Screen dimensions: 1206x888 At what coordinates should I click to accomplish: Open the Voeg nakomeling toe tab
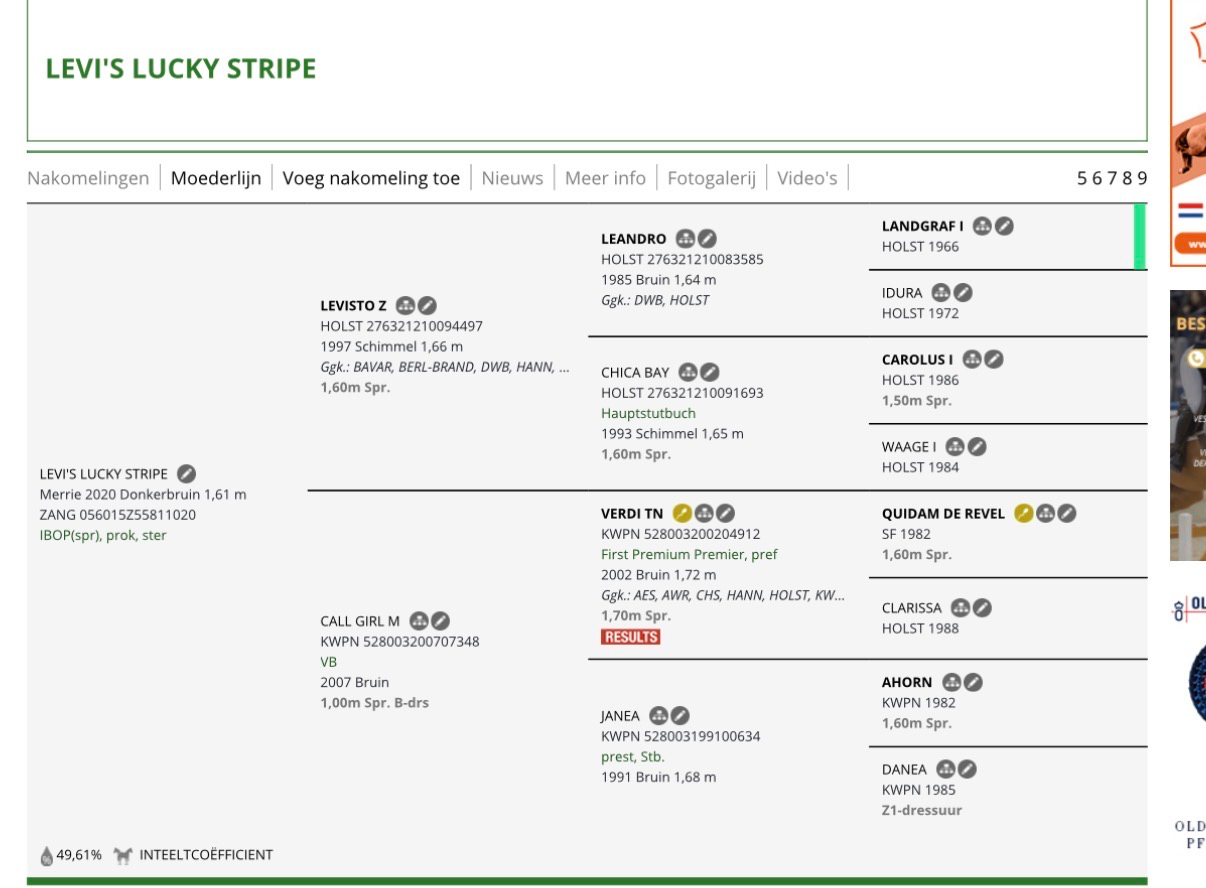click(x=371, y=178)
